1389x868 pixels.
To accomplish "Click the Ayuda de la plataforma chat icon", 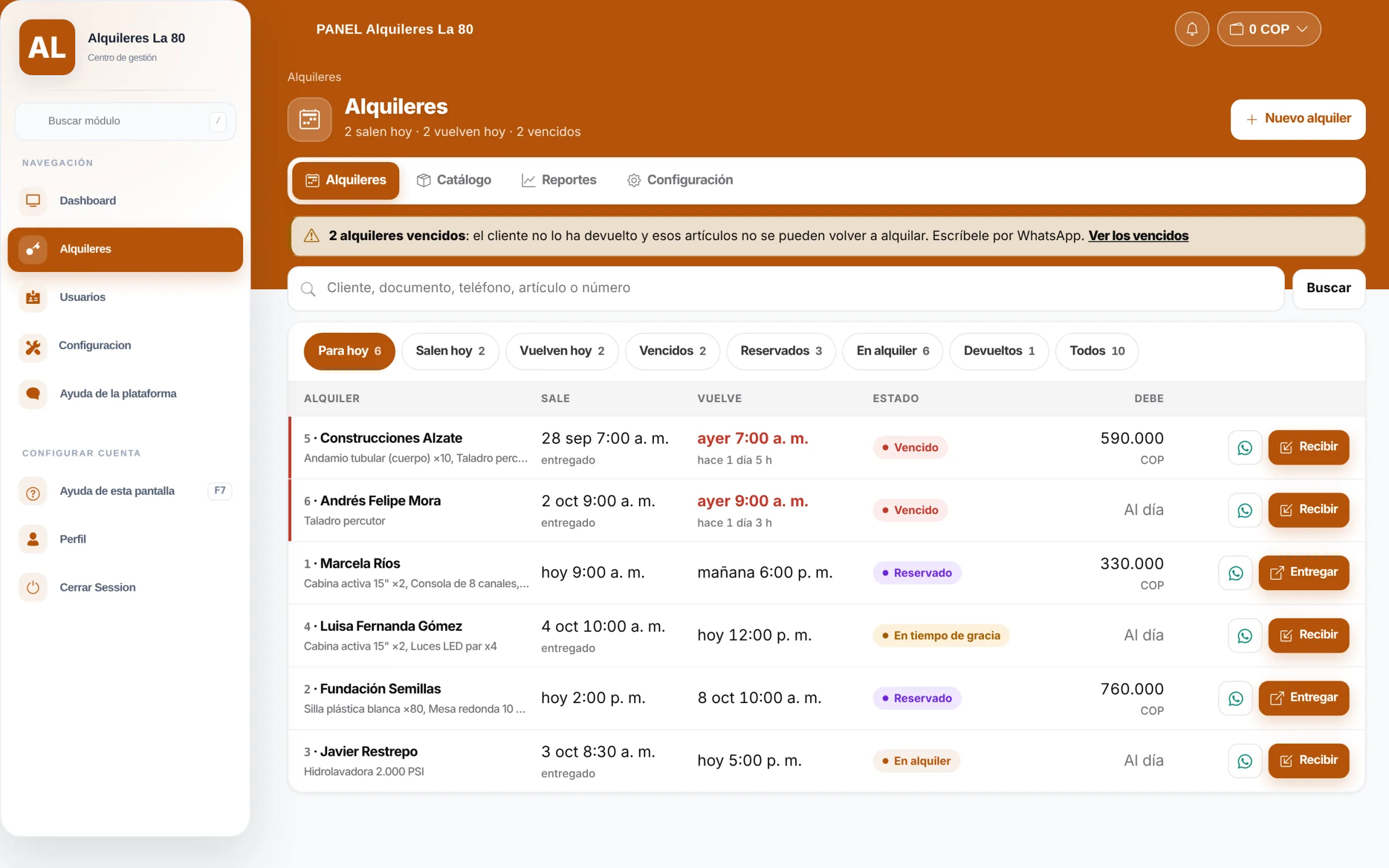I will pos(33,394).
